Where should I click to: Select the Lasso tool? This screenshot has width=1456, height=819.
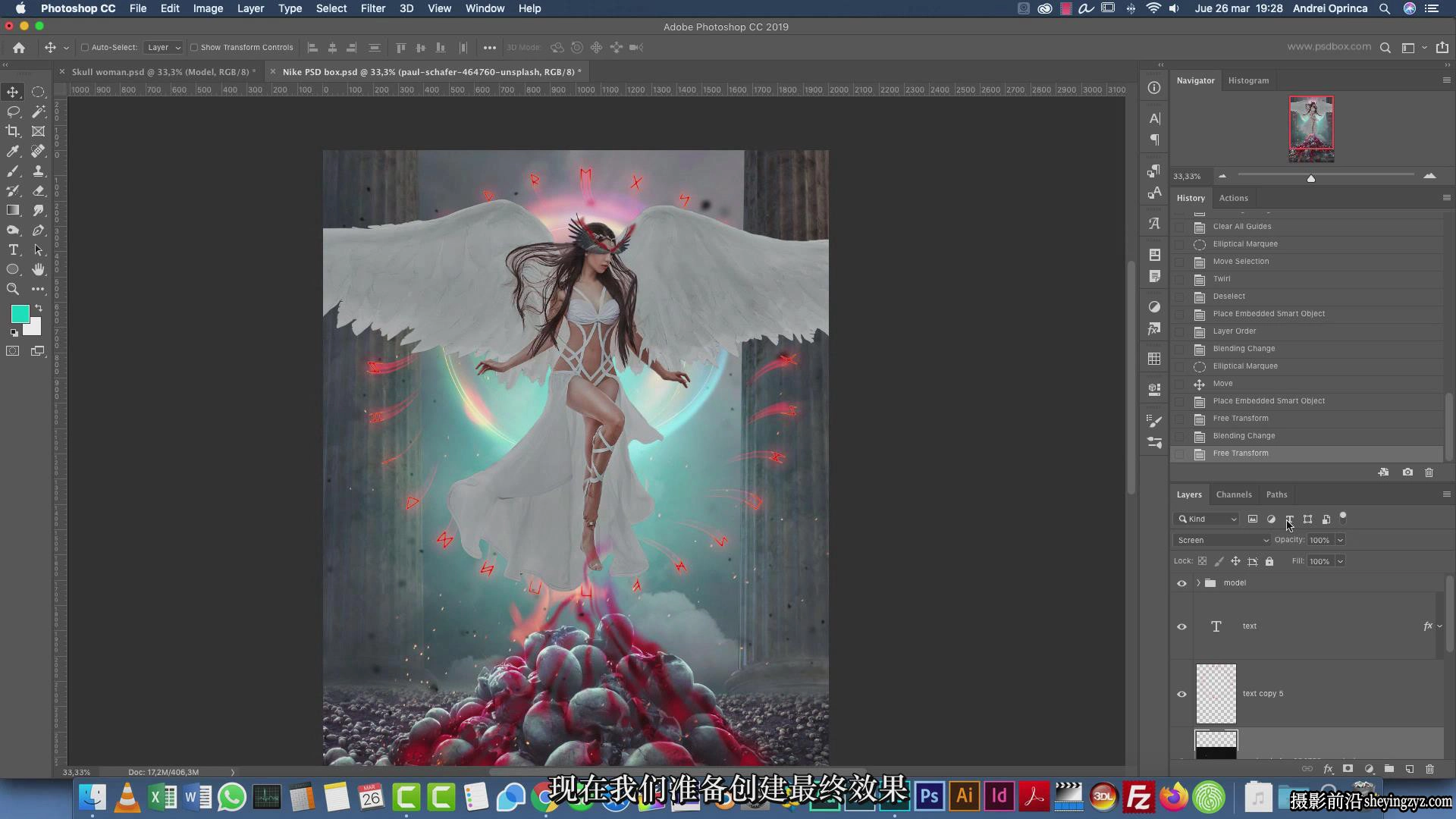[x=13, y=111]
